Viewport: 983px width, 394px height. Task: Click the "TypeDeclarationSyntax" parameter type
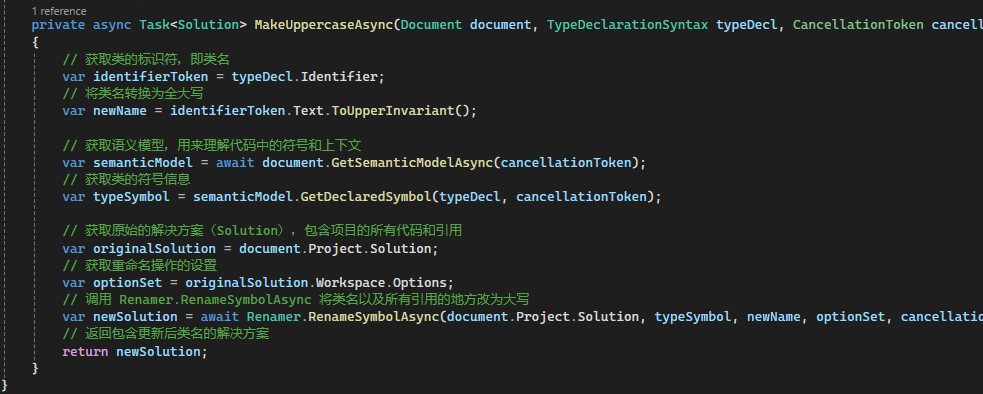pos(628,25)
